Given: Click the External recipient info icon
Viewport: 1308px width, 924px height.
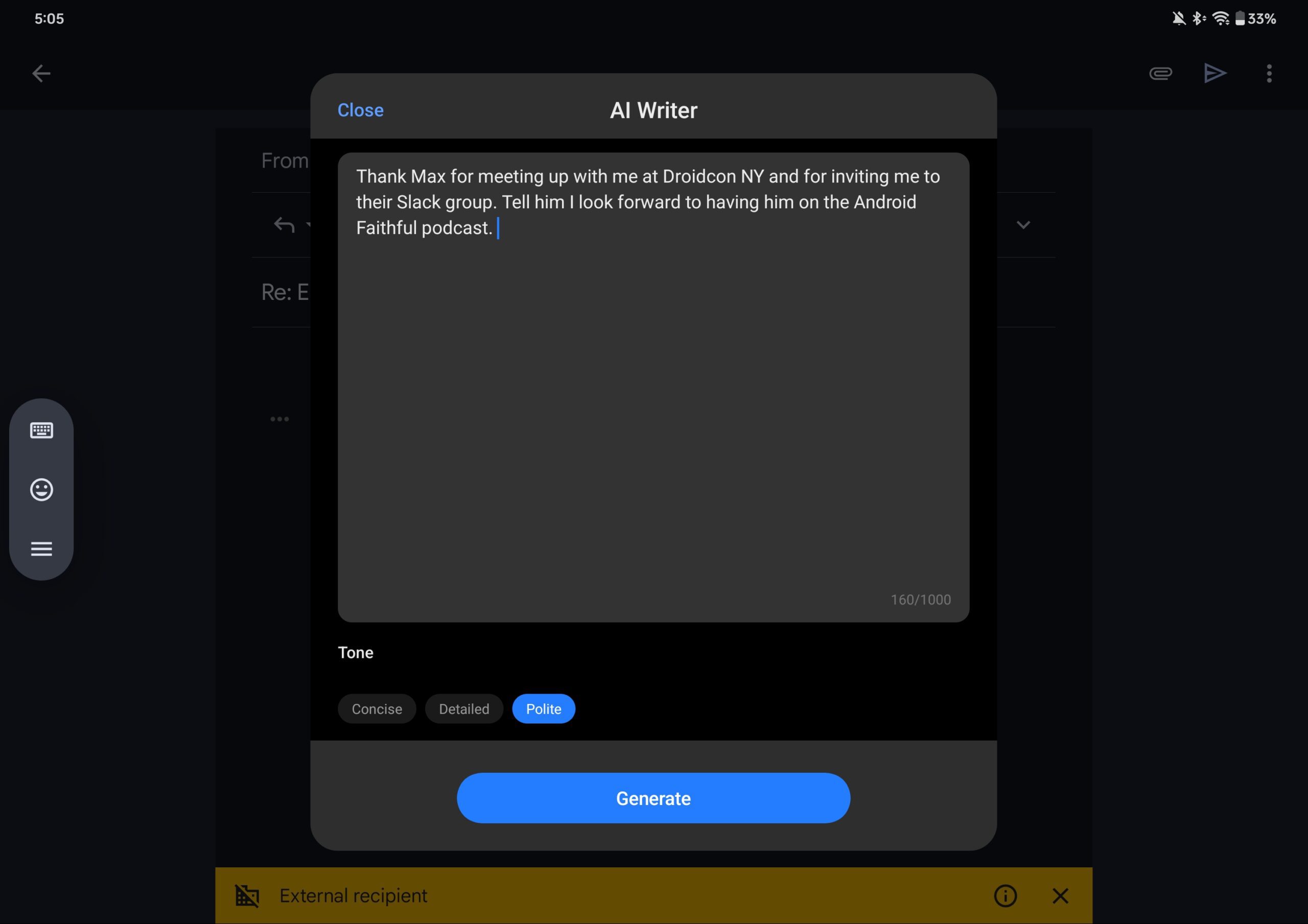Looking at the screenshot, I should pyautogui.click(x=1005, y=895).
